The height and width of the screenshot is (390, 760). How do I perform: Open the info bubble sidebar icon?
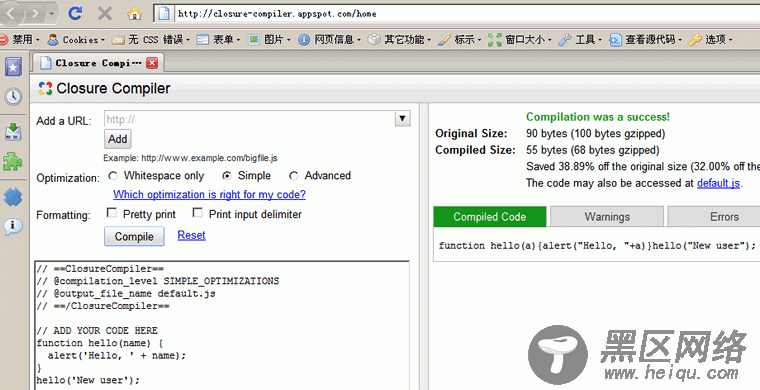click(13, 226)
